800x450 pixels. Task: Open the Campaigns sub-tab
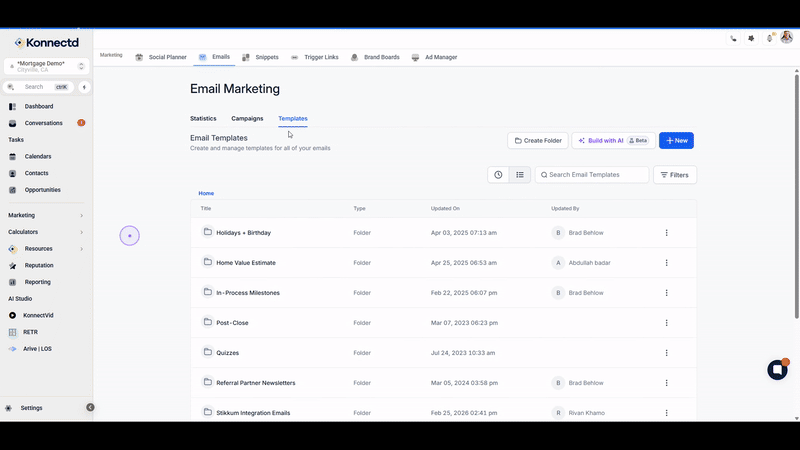coord(247,118)
